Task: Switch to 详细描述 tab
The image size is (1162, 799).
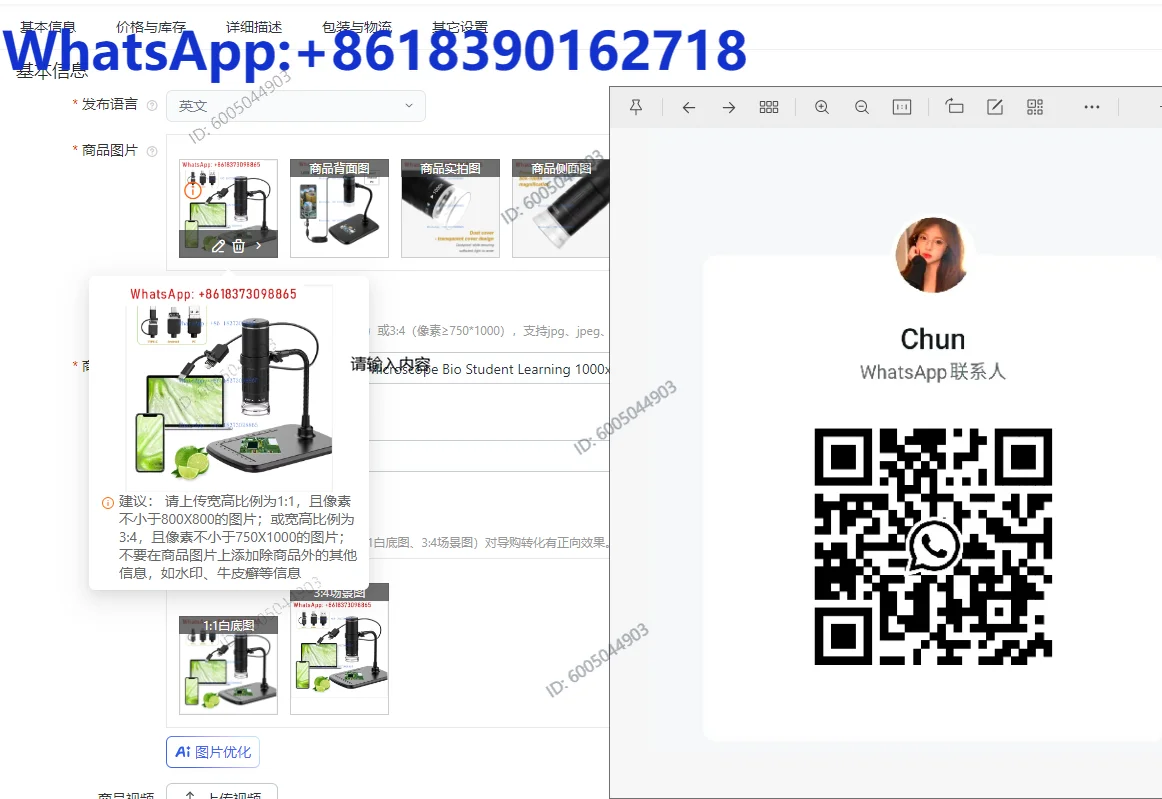Action: click(x=253, y=27)
